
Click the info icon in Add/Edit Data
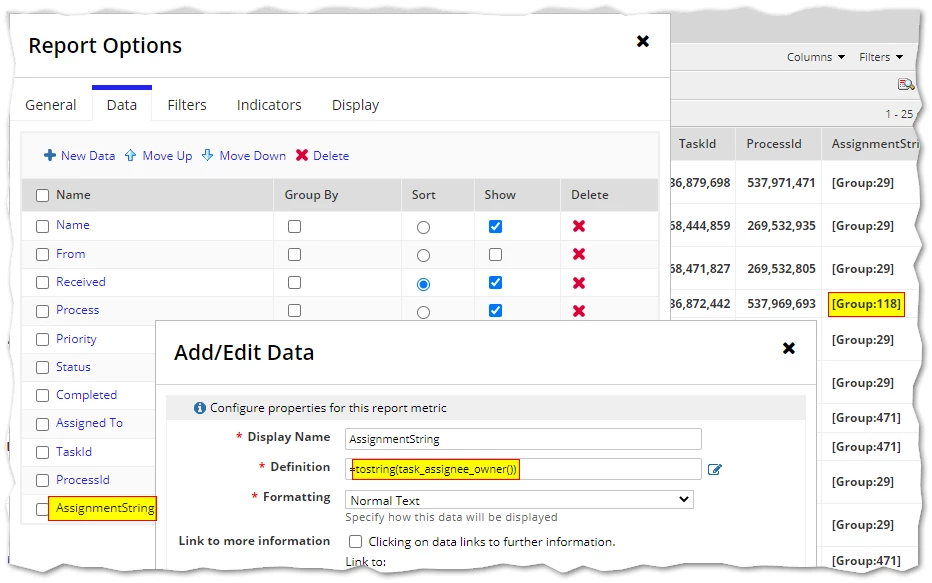coord(200,408)
